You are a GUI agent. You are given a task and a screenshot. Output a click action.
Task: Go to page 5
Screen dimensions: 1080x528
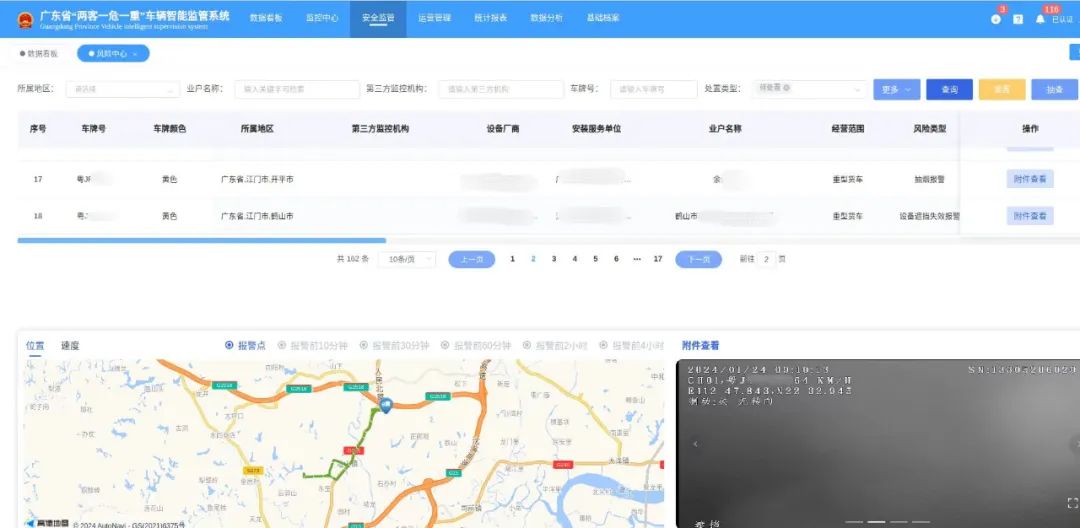[x=595, y=260]
